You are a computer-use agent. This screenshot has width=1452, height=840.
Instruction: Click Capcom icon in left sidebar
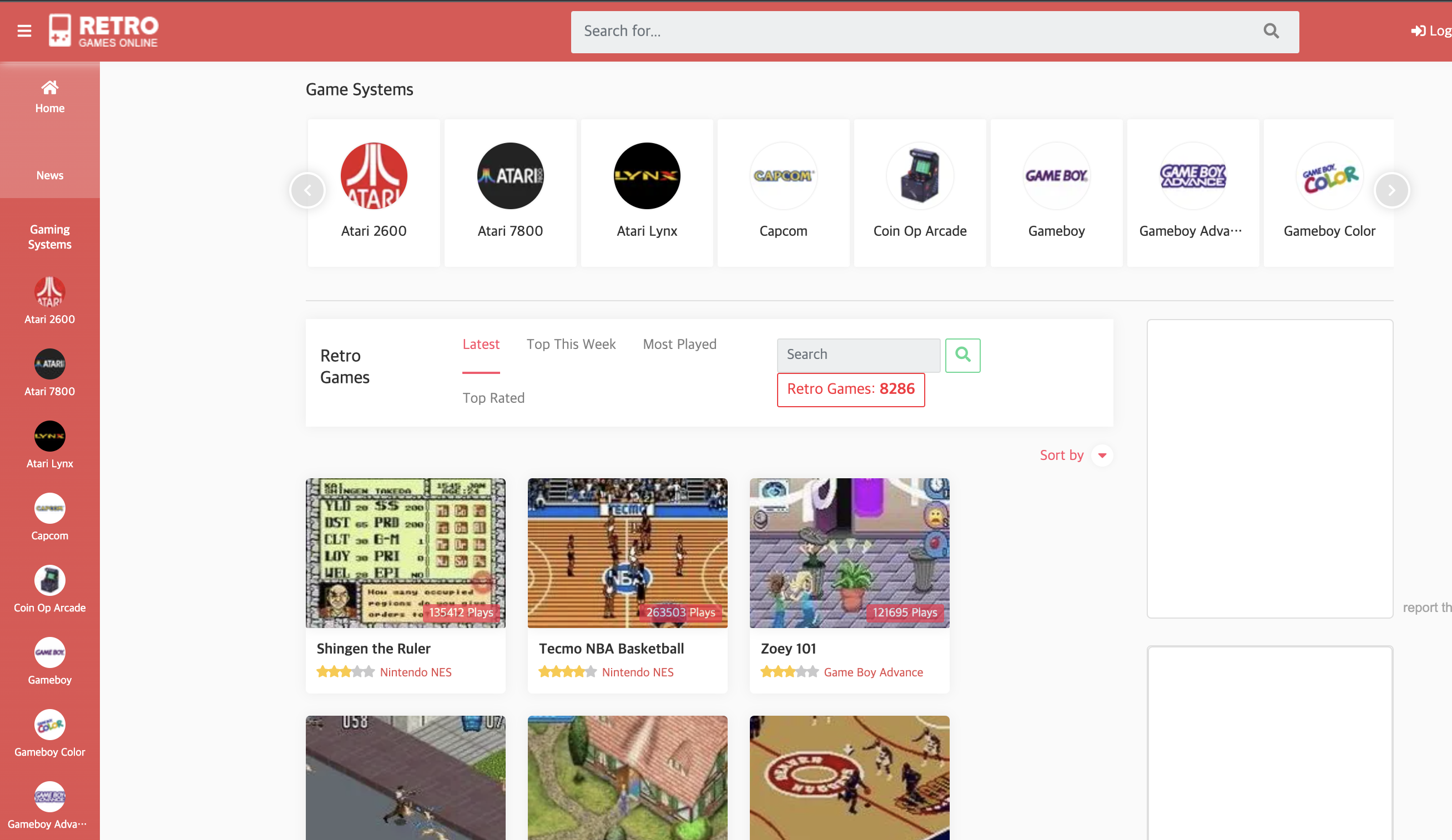[49, 509]
